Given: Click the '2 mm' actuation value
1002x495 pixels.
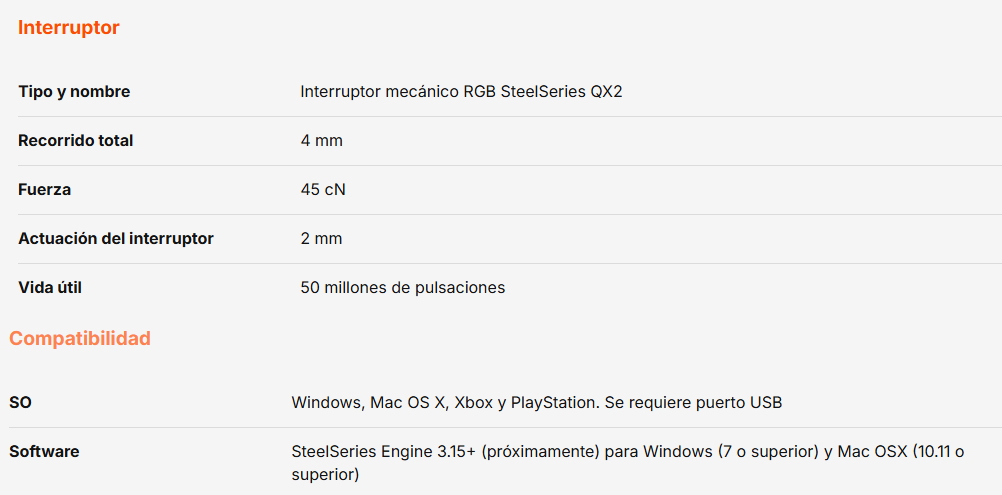Looking at the screenshot, I should tap(321, 239).
